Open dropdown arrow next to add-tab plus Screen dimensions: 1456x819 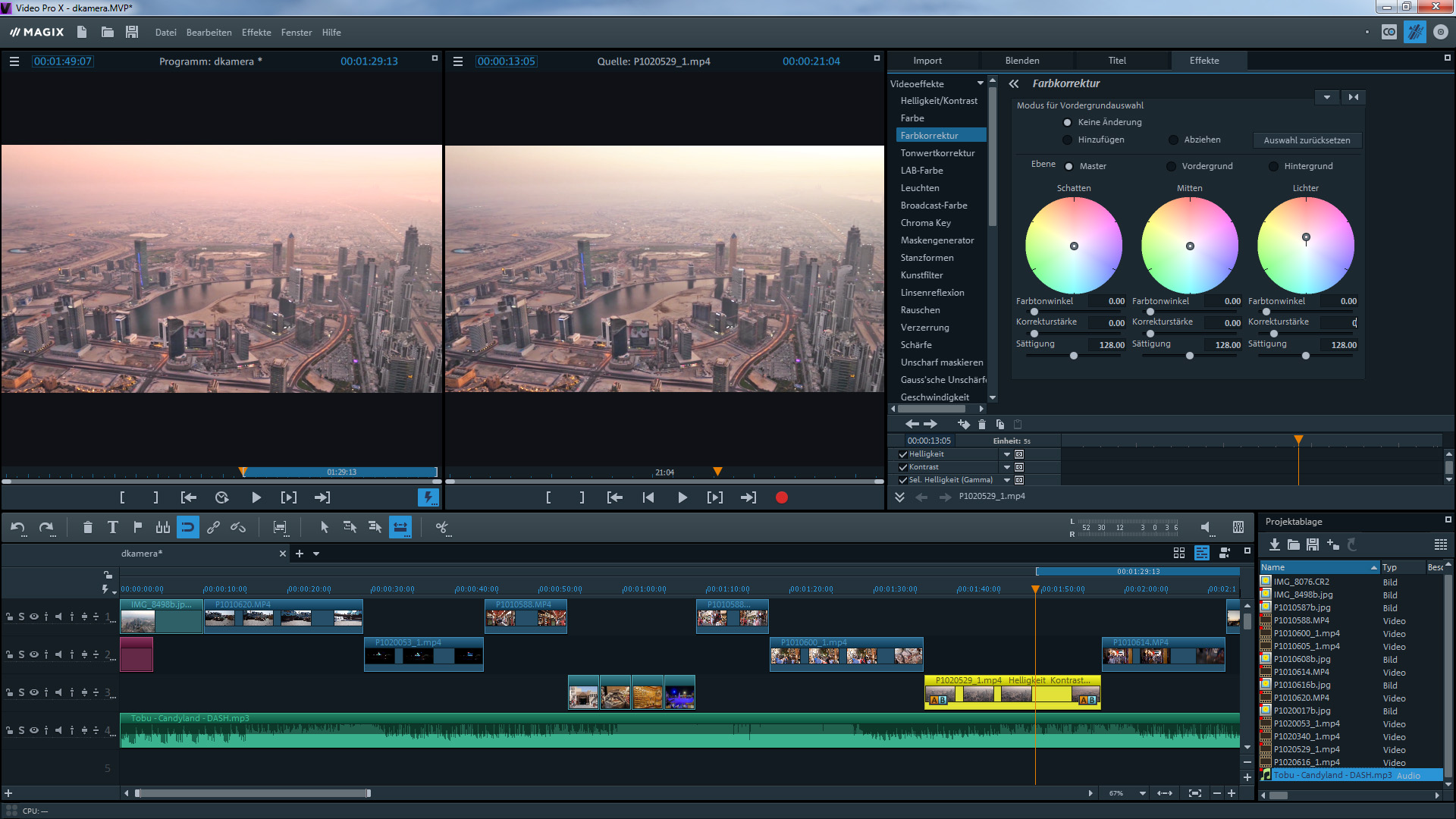pos(316,554)
